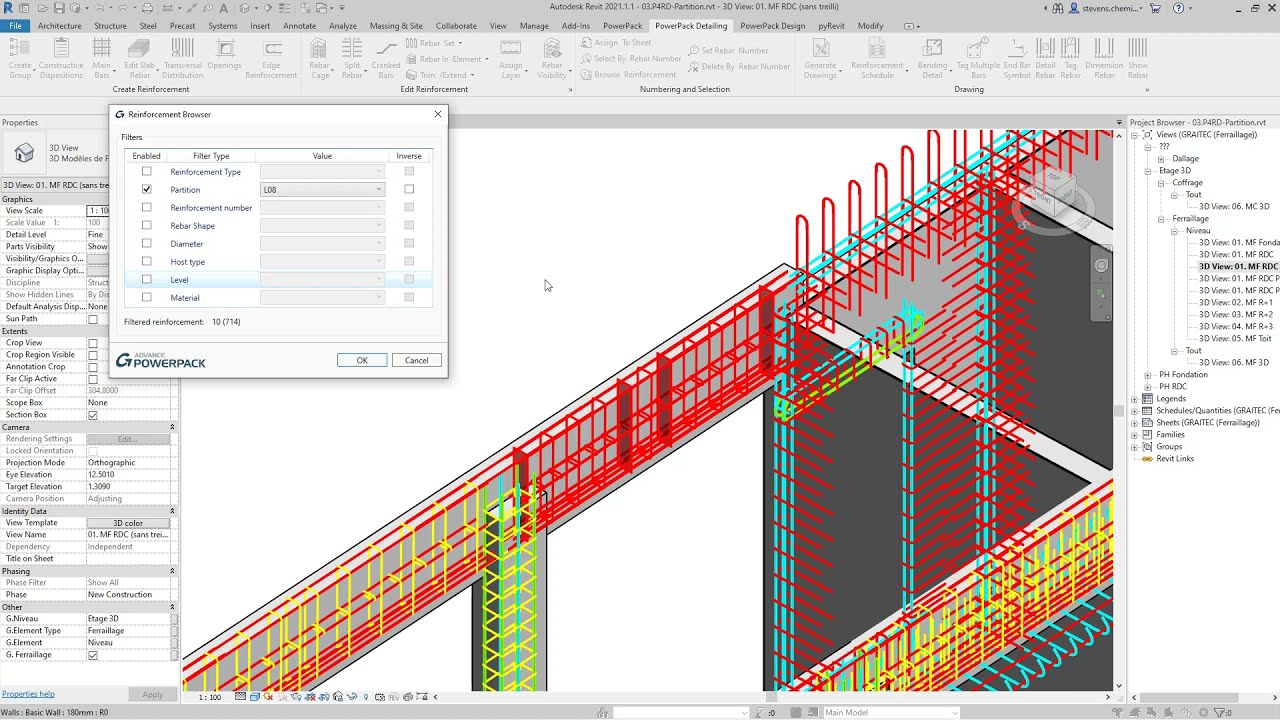Uncheck the Partition filter checkbox
Image resolution: width=1280 pixels, height=720 pixels.
(147, 190)
